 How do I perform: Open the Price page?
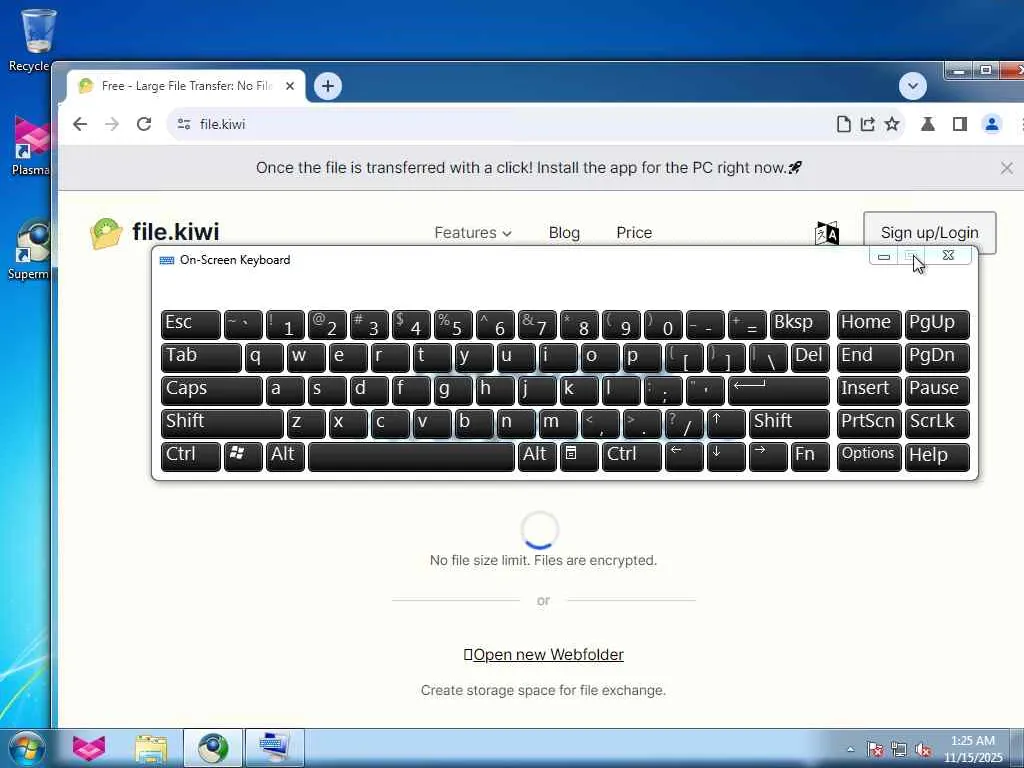pyautogui.click(x=634, y=232)
